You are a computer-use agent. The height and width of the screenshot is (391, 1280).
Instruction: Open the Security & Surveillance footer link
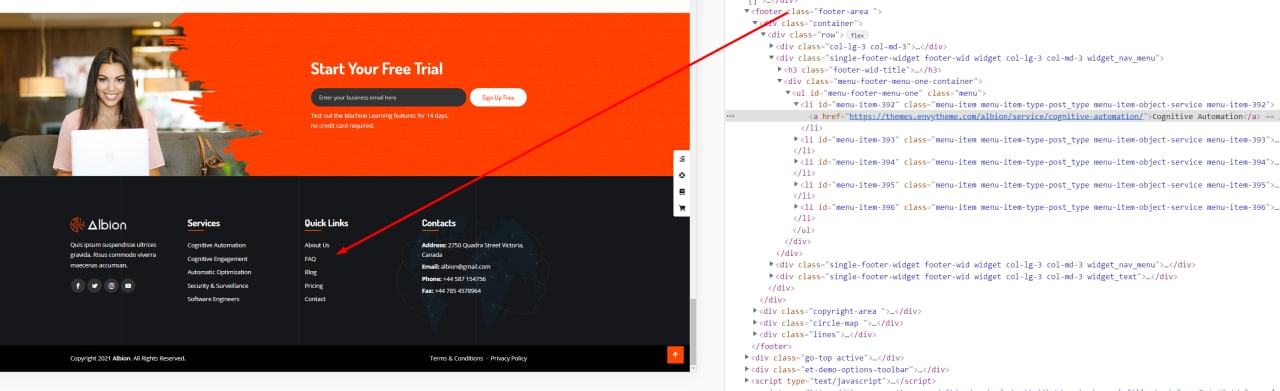[x=217, y=286]
